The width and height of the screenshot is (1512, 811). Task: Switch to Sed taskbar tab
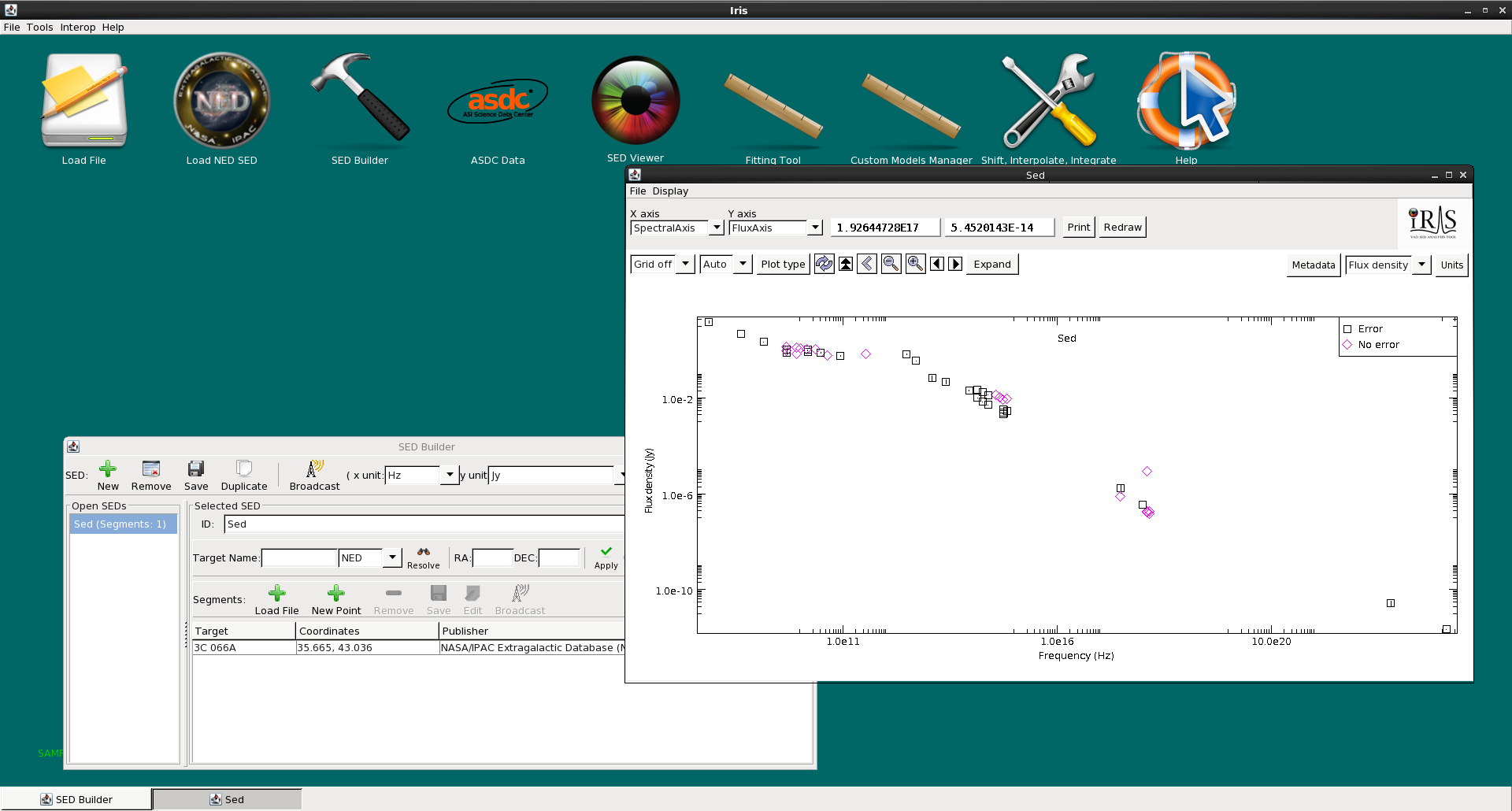click(x=227, y=799)
